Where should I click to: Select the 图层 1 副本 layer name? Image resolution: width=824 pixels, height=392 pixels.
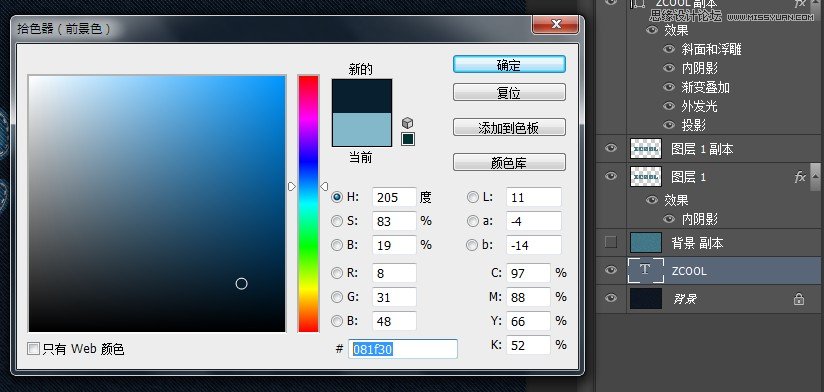pyautogui.click(x=702, y=149)
